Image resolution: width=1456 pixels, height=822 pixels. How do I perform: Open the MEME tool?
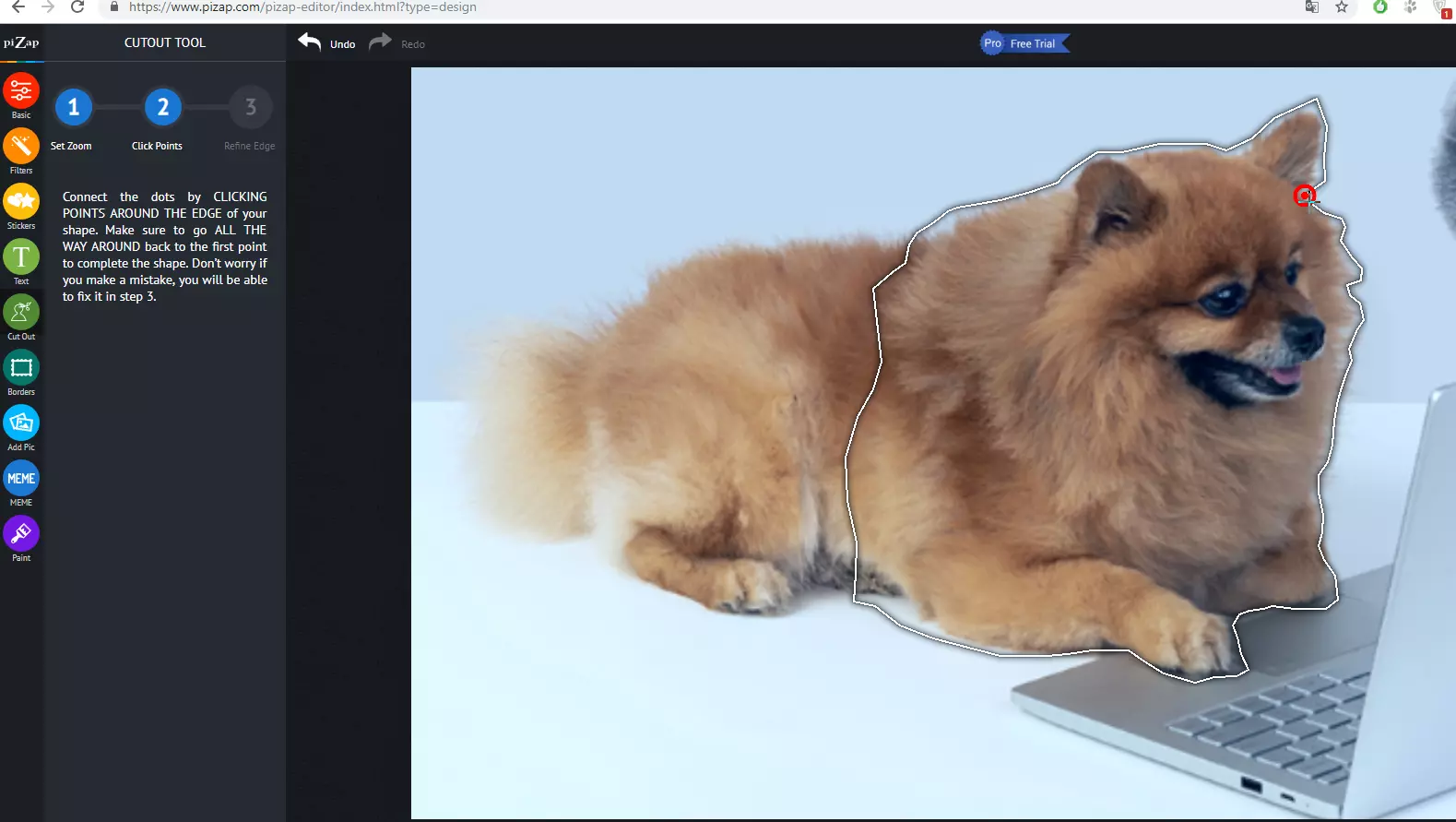point(21,478)
